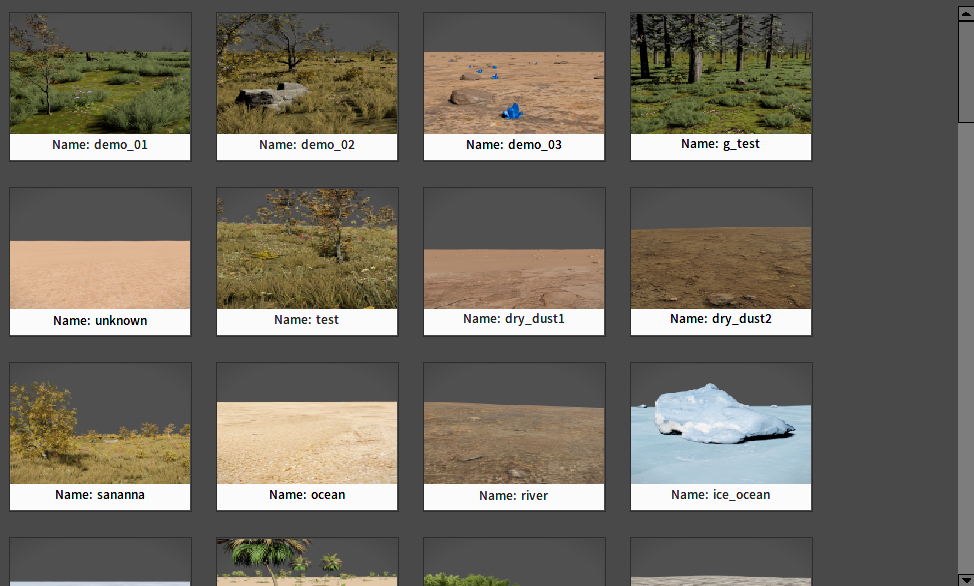Choose the ice_ocean iceberg thumbnail
974x586 pixels.
pos(721,424)
